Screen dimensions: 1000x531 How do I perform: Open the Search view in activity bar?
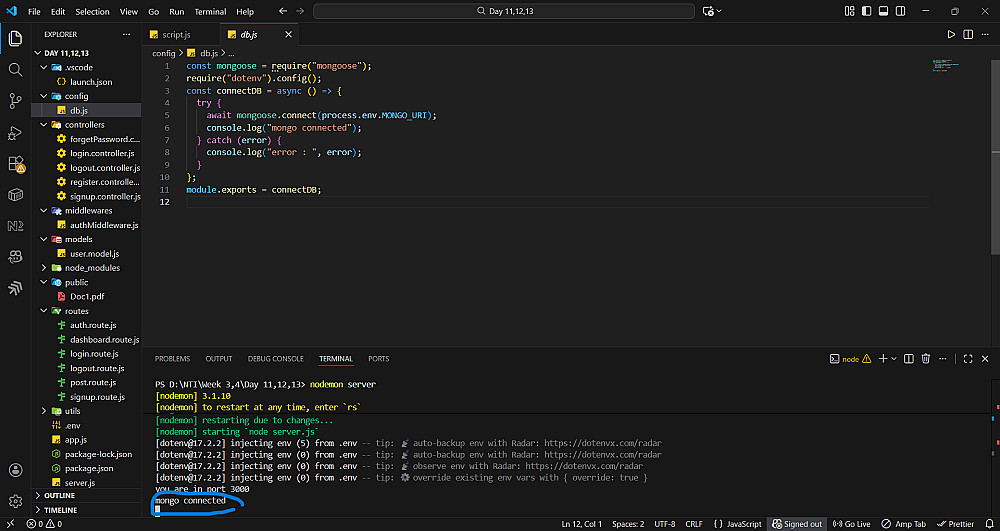[15, 70]
